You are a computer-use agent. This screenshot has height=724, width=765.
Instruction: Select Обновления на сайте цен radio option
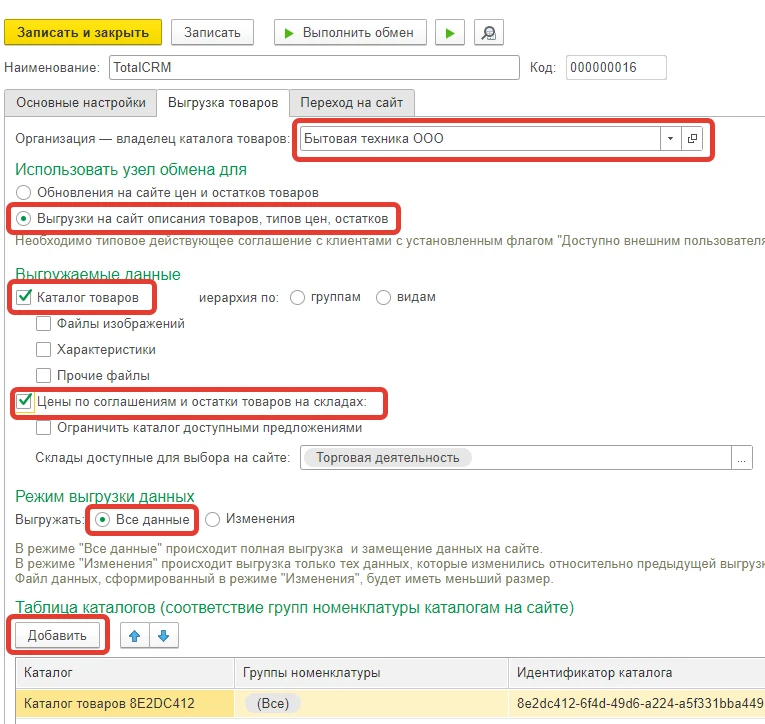coord(24,191)
